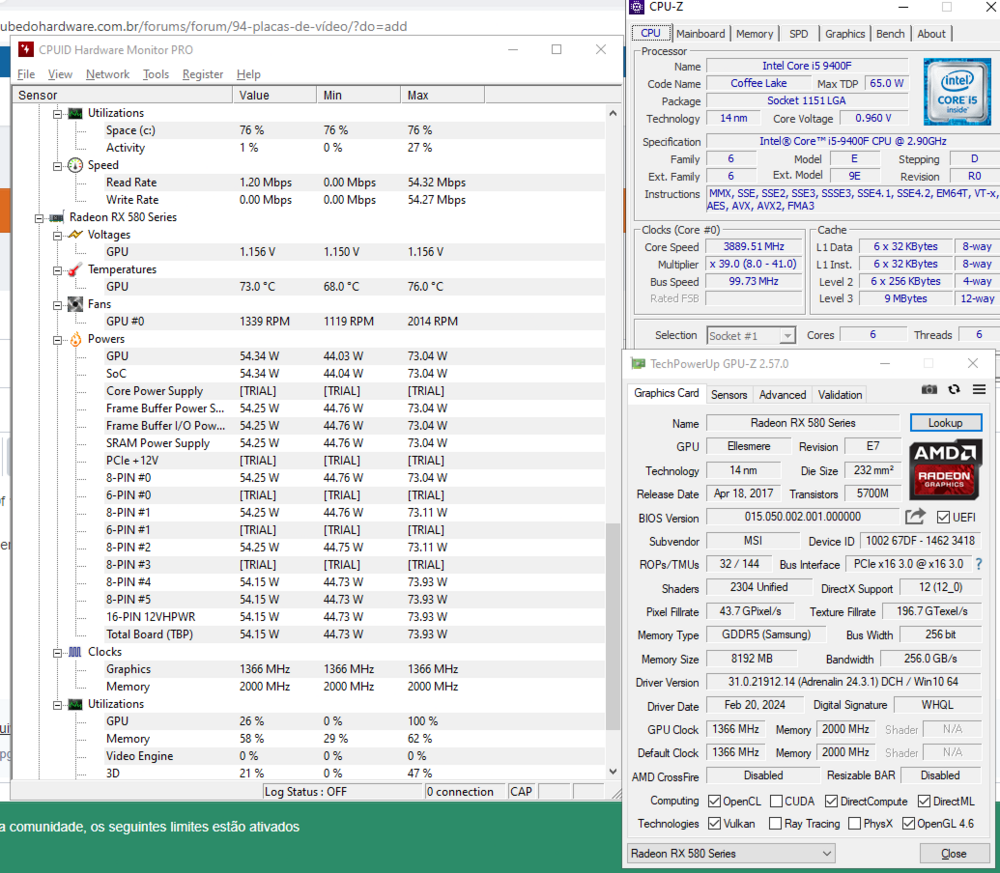Switch to Advanced tab in GPU-Z
Image resolution: width=1000 pixels, height=873 pixels.
[783, 395]
